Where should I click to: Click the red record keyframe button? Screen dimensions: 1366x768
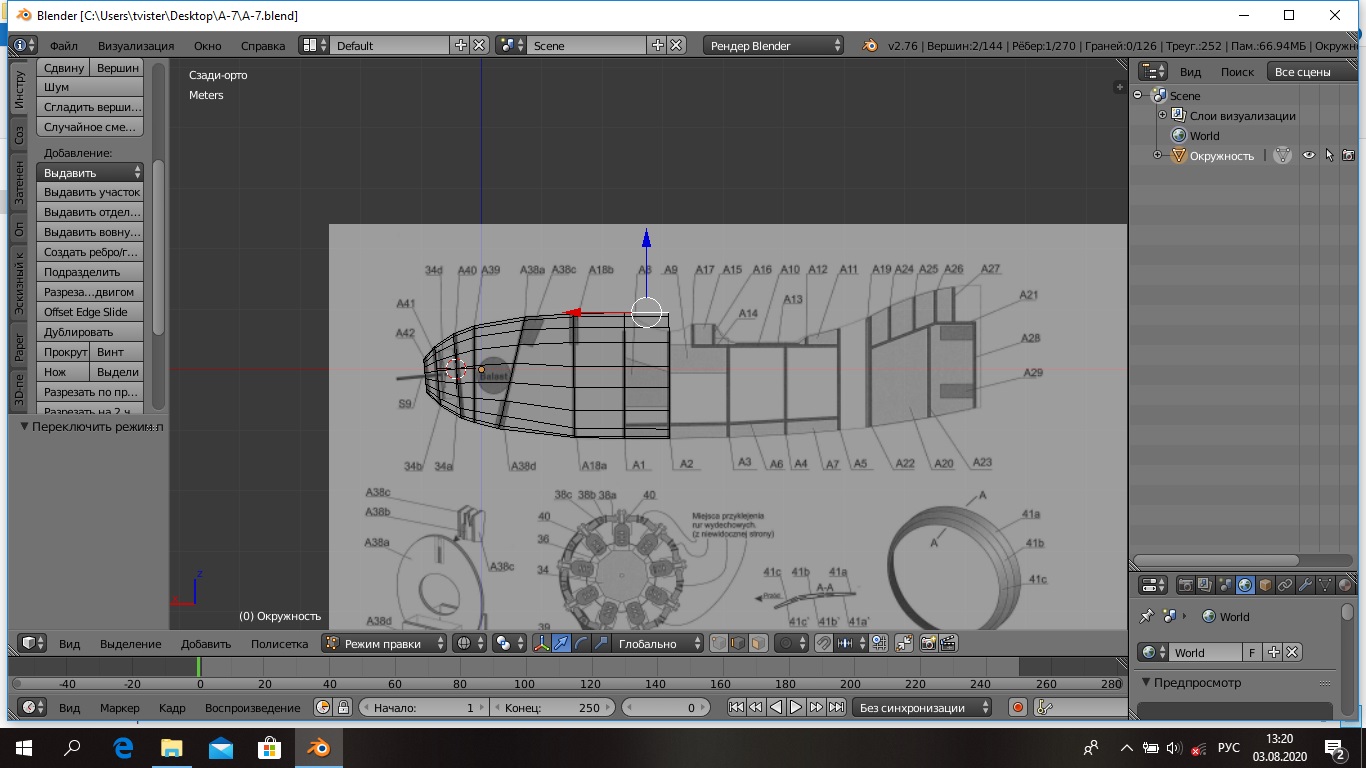tap(1018, 708)
